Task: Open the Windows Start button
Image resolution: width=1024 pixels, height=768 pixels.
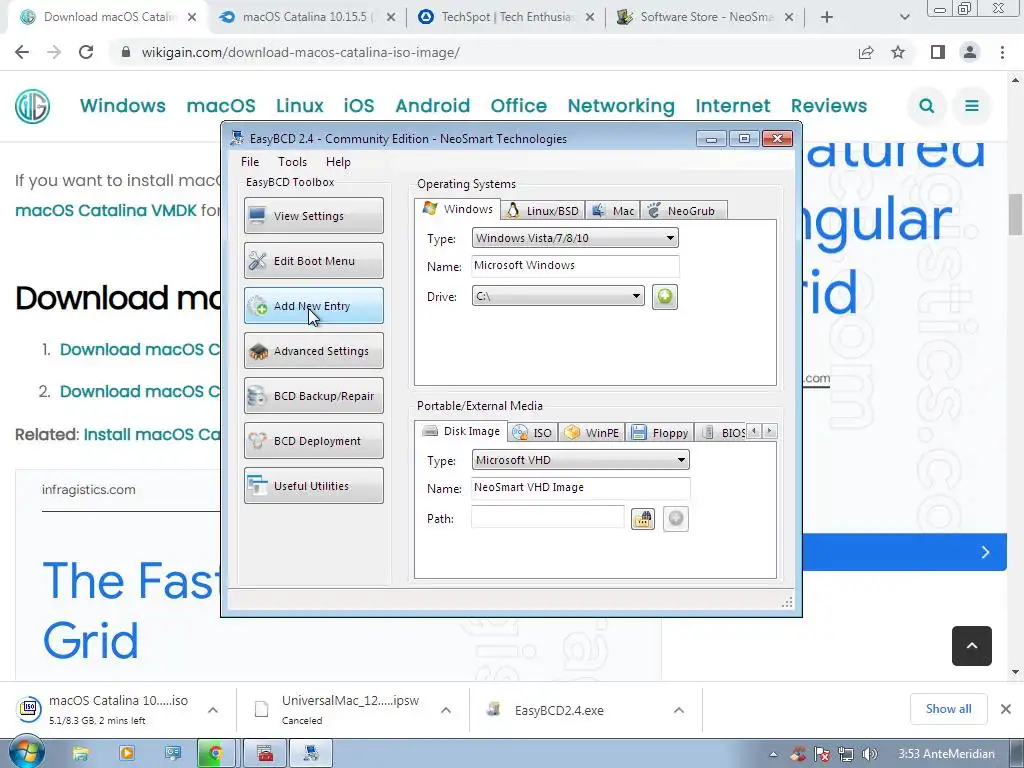Action: [25, 754]
